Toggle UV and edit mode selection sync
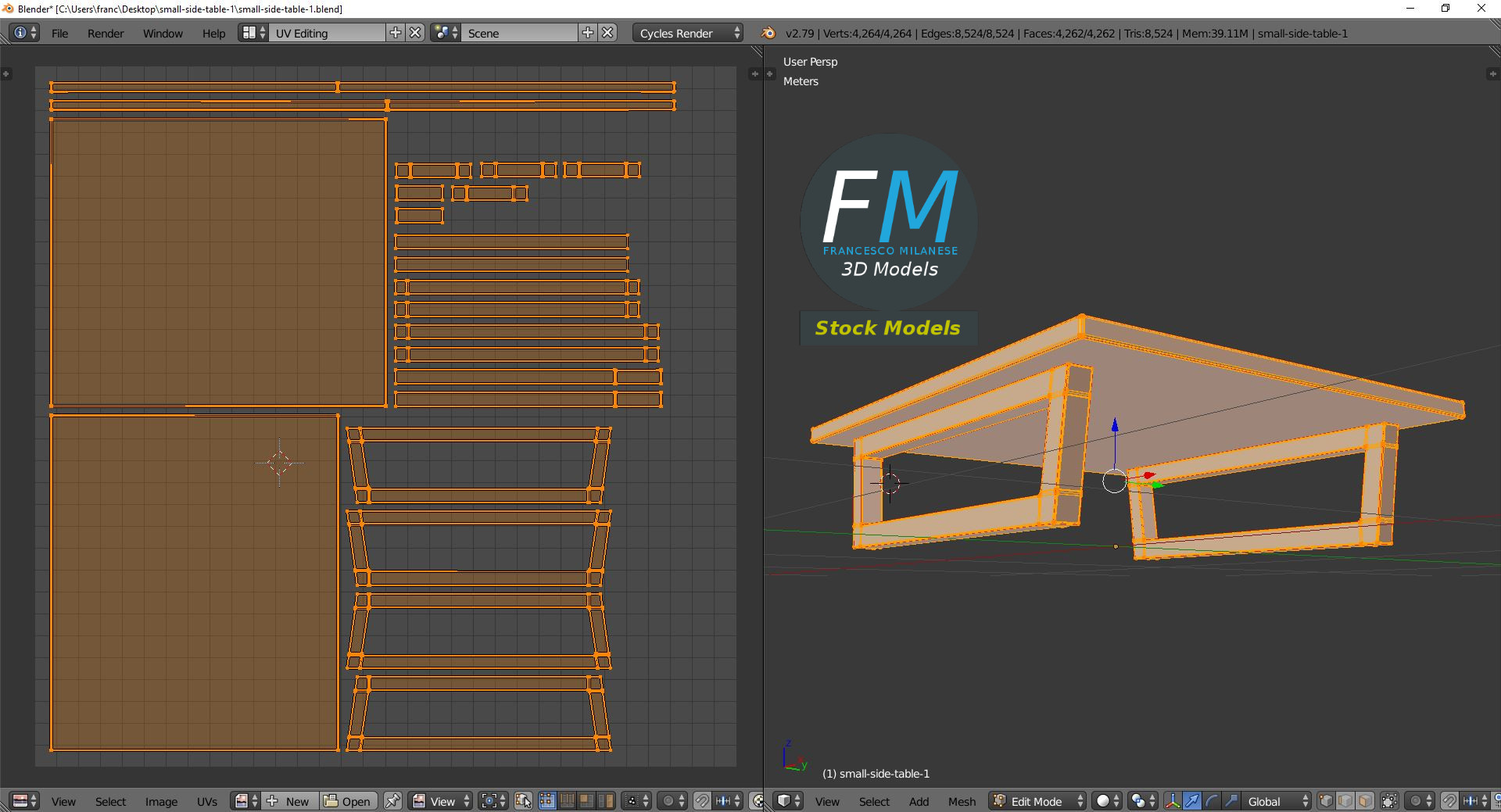The height and width of the screenshot is (812, 1501). pos(523,801)
